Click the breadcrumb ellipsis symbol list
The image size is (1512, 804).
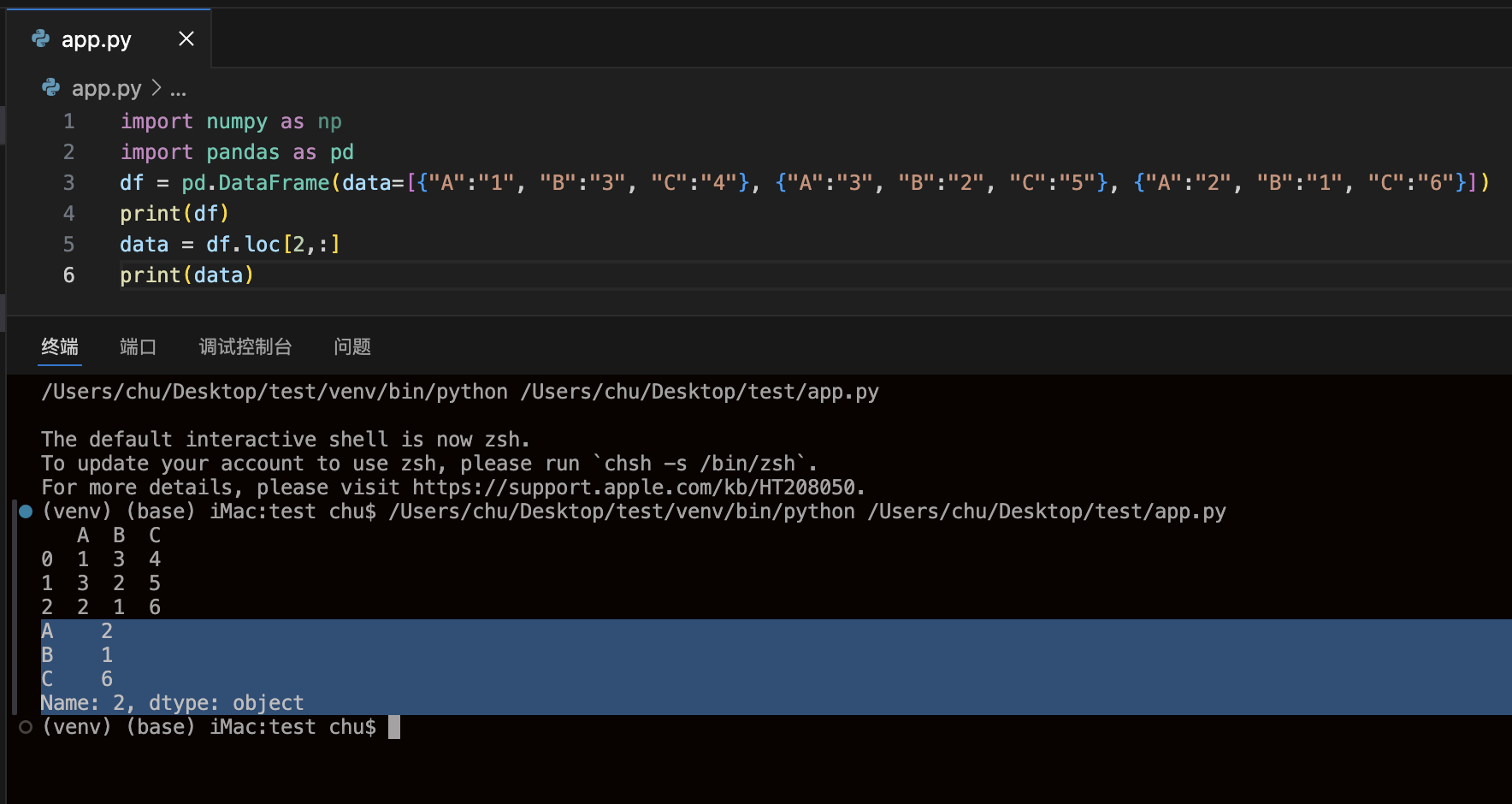click(178, 90)
